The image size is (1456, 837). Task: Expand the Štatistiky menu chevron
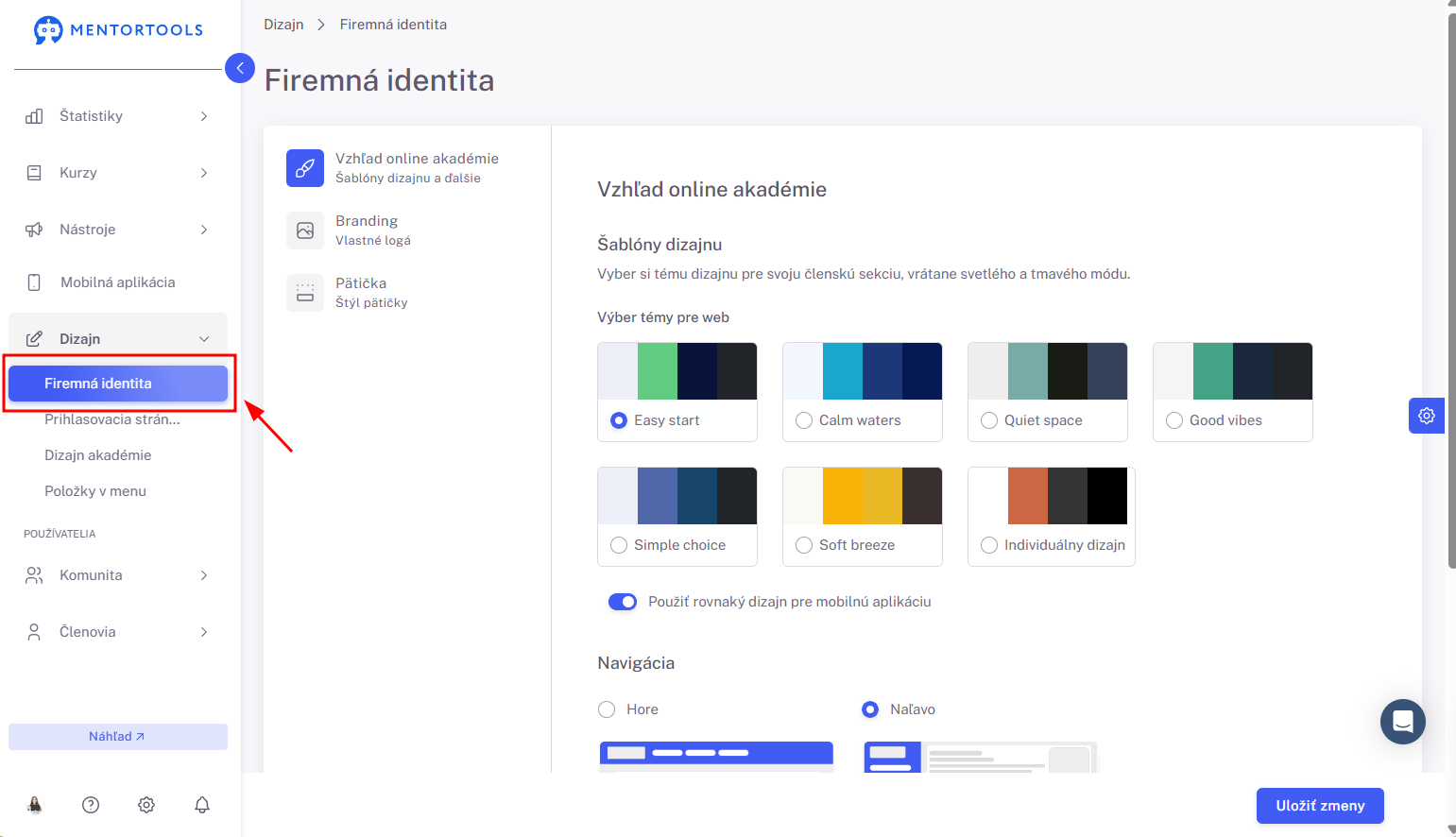pyautogui.click(x=204, y=116)
